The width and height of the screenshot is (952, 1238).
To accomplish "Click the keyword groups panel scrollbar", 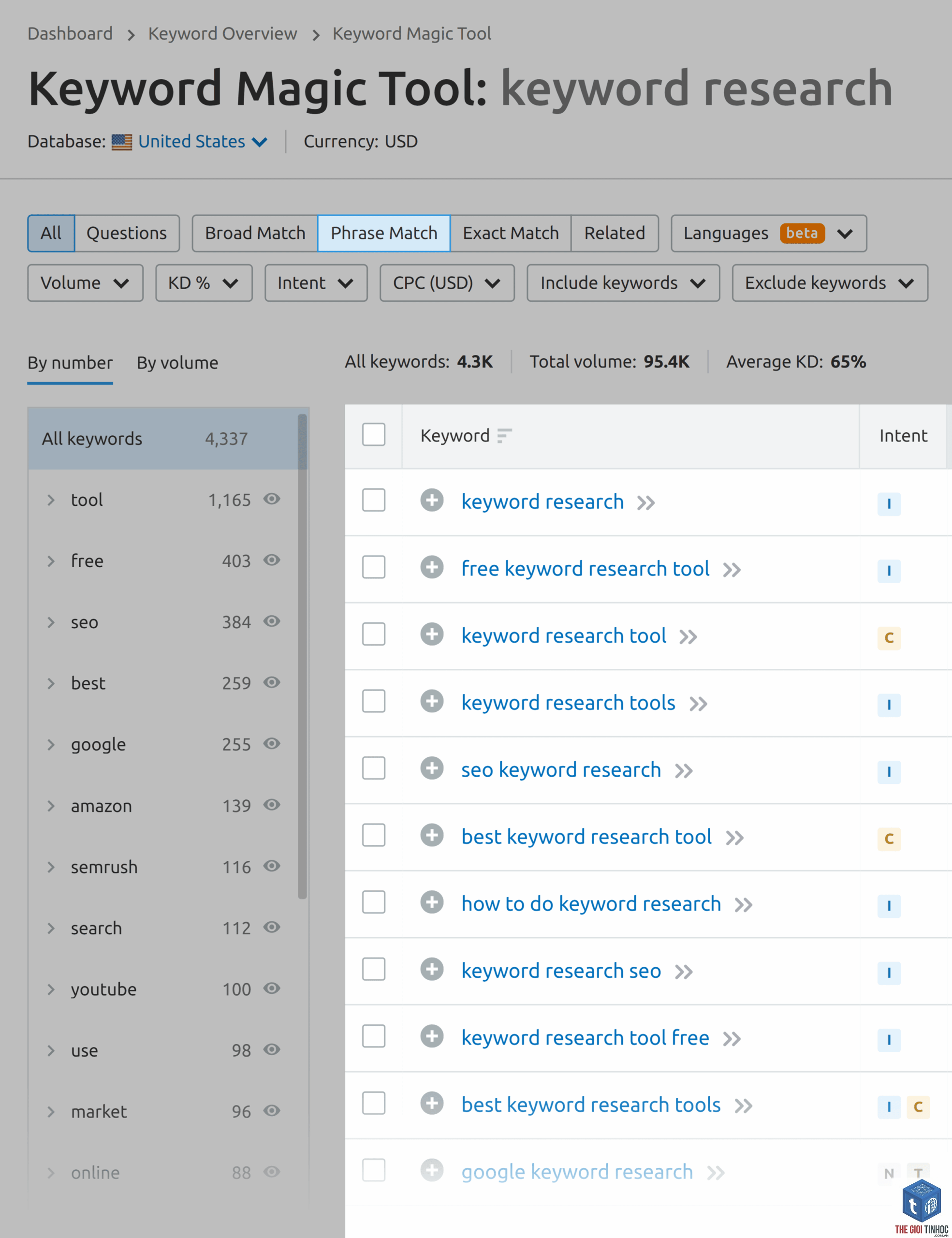I will (303, 656).
